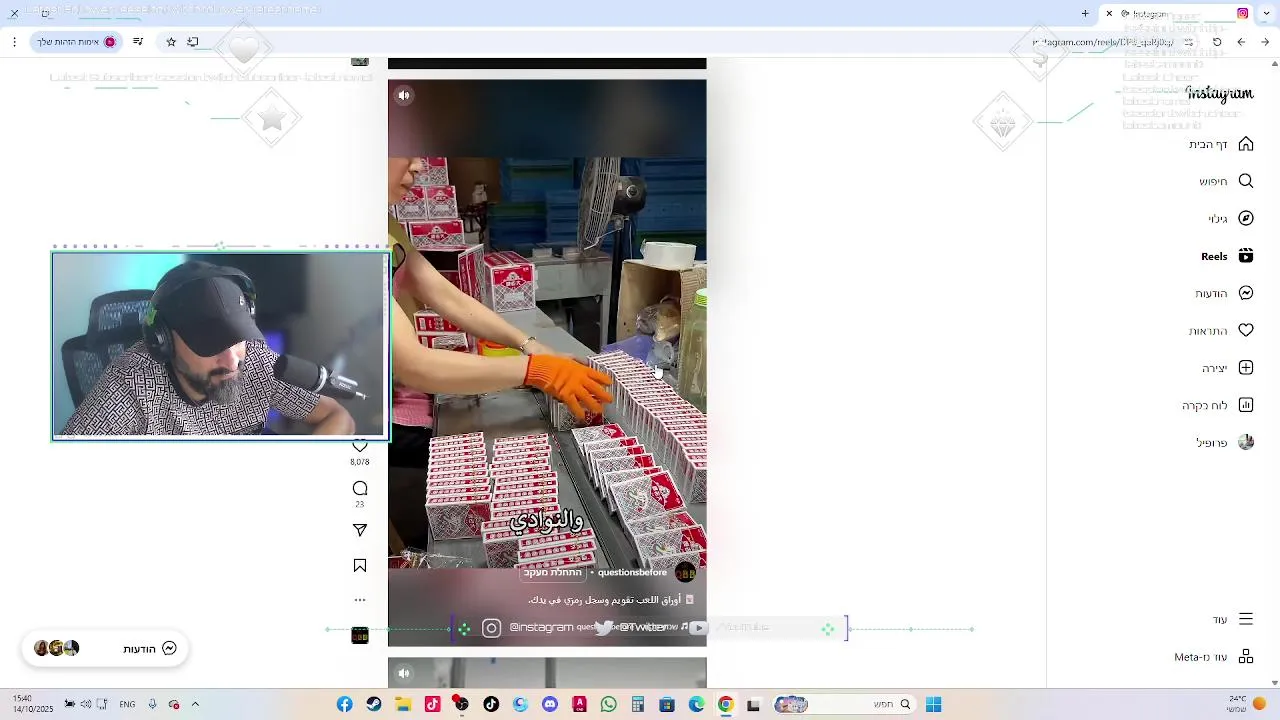Click the page's vertical scrollbar
This screenshot has height=720, width=1280.
[x=1274, y=375]
